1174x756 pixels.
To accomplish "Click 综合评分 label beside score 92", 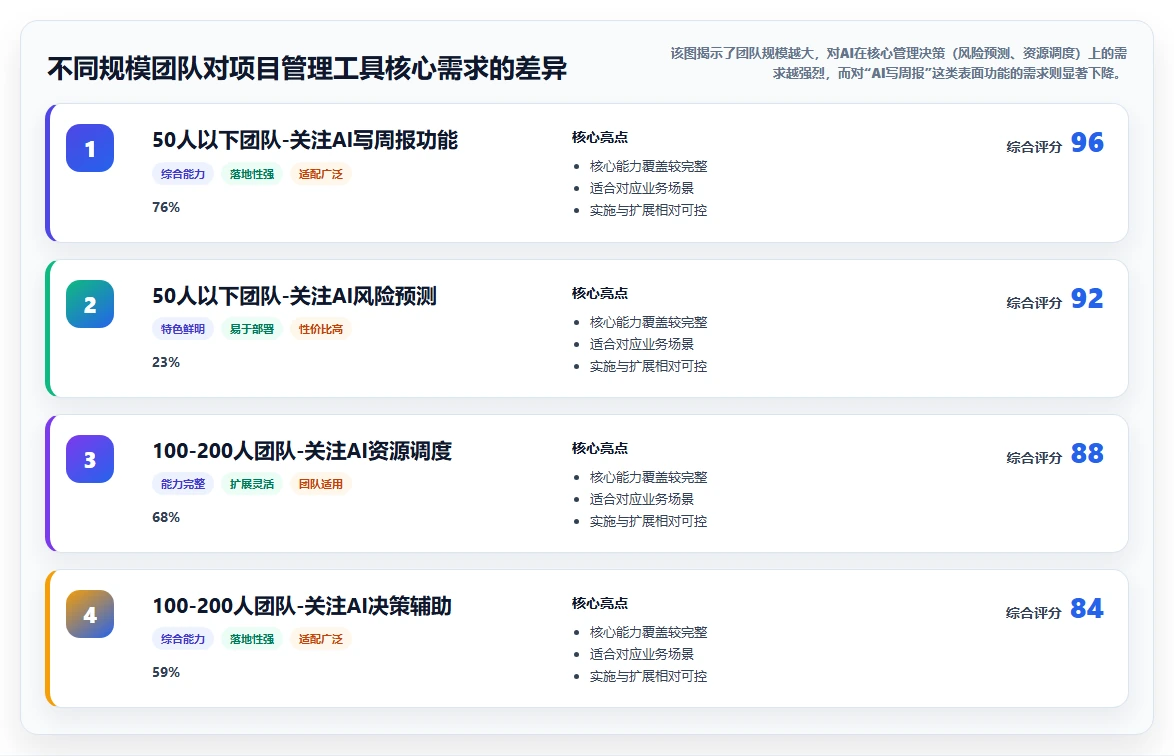I will pos(1034,303).
